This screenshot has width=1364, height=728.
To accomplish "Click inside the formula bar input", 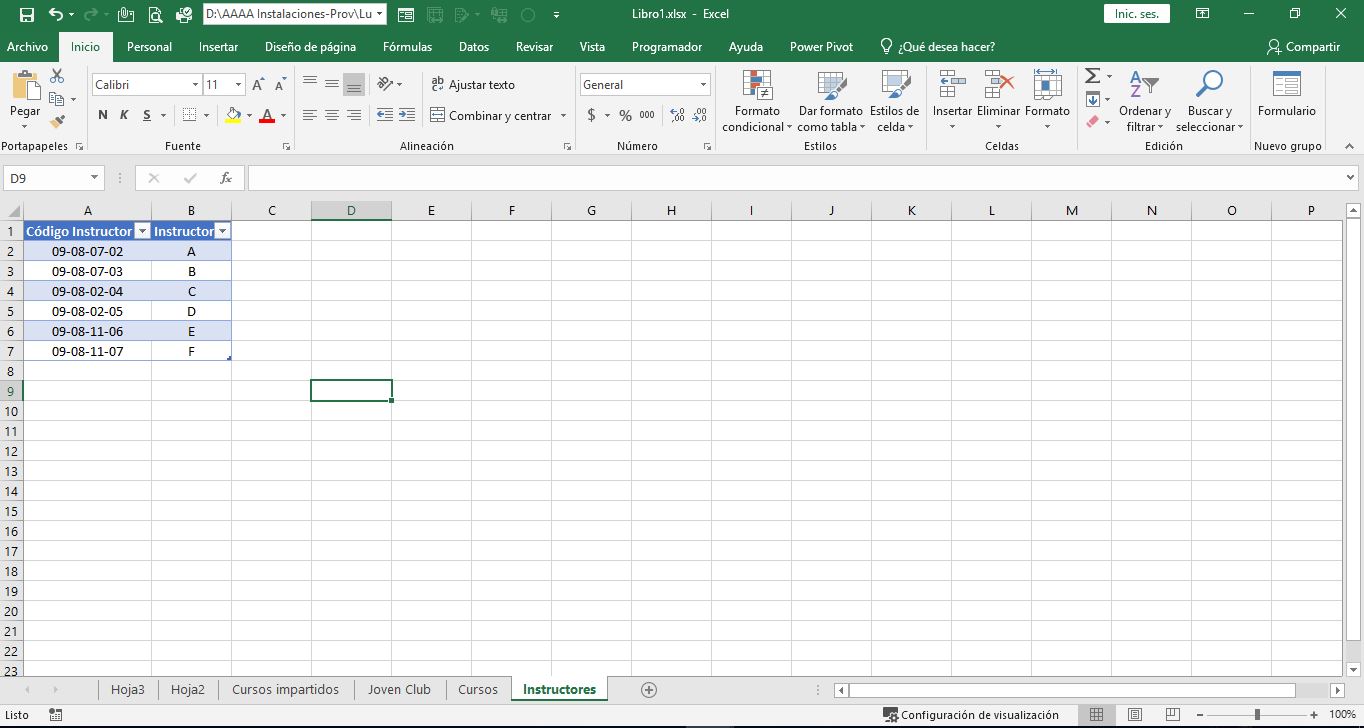I will click(x=790, y=178).
